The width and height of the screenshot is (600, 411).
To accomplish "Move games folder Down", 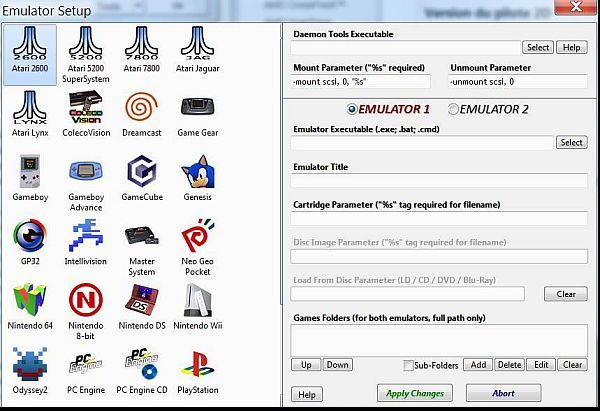I will (338, 365).
